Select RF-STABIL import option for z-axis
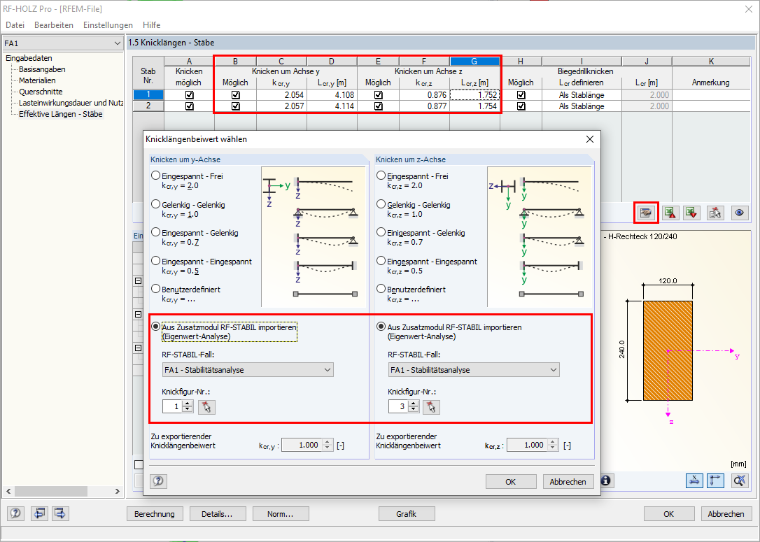This screenshot has width=760, height=542. 381,327
